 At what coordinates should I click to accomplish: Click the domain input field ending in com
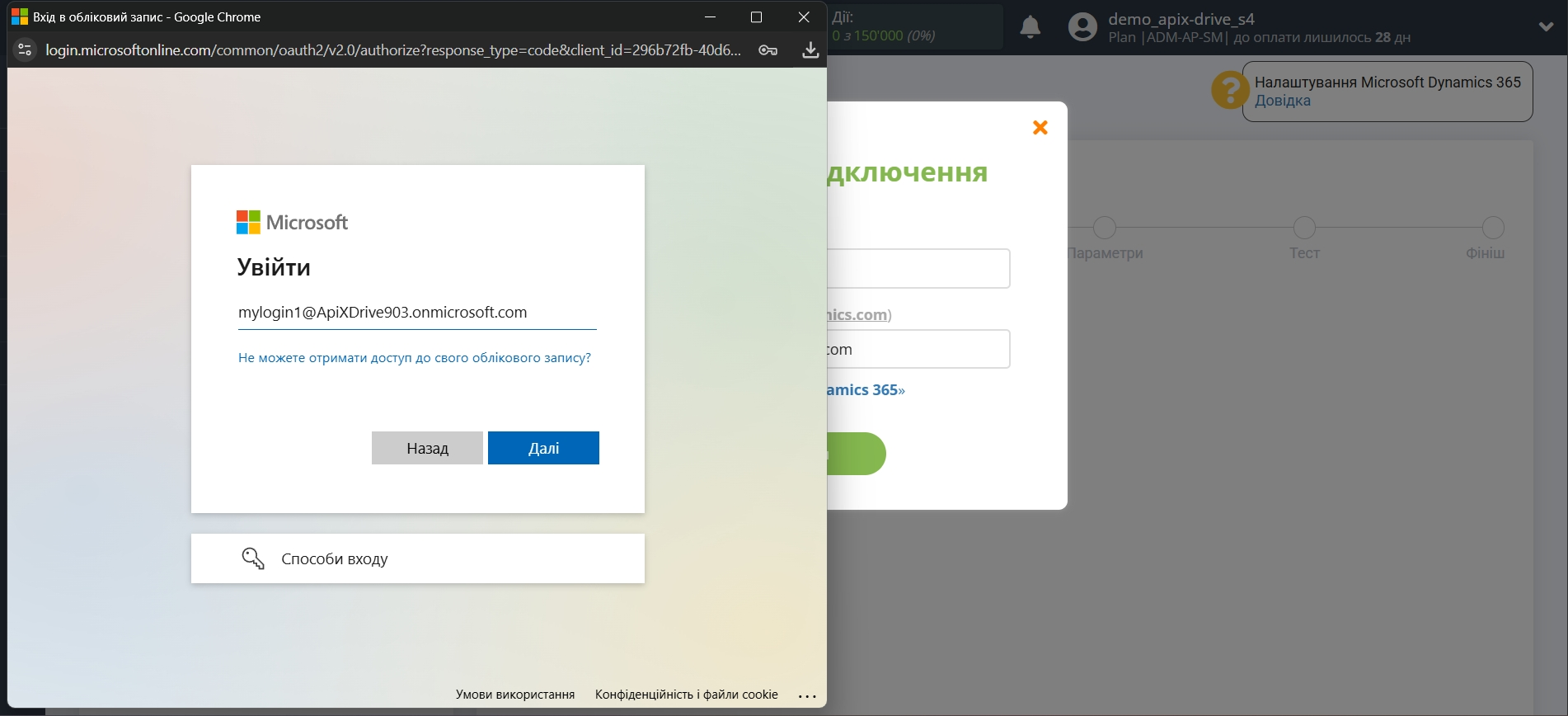(x=919, y=349)
